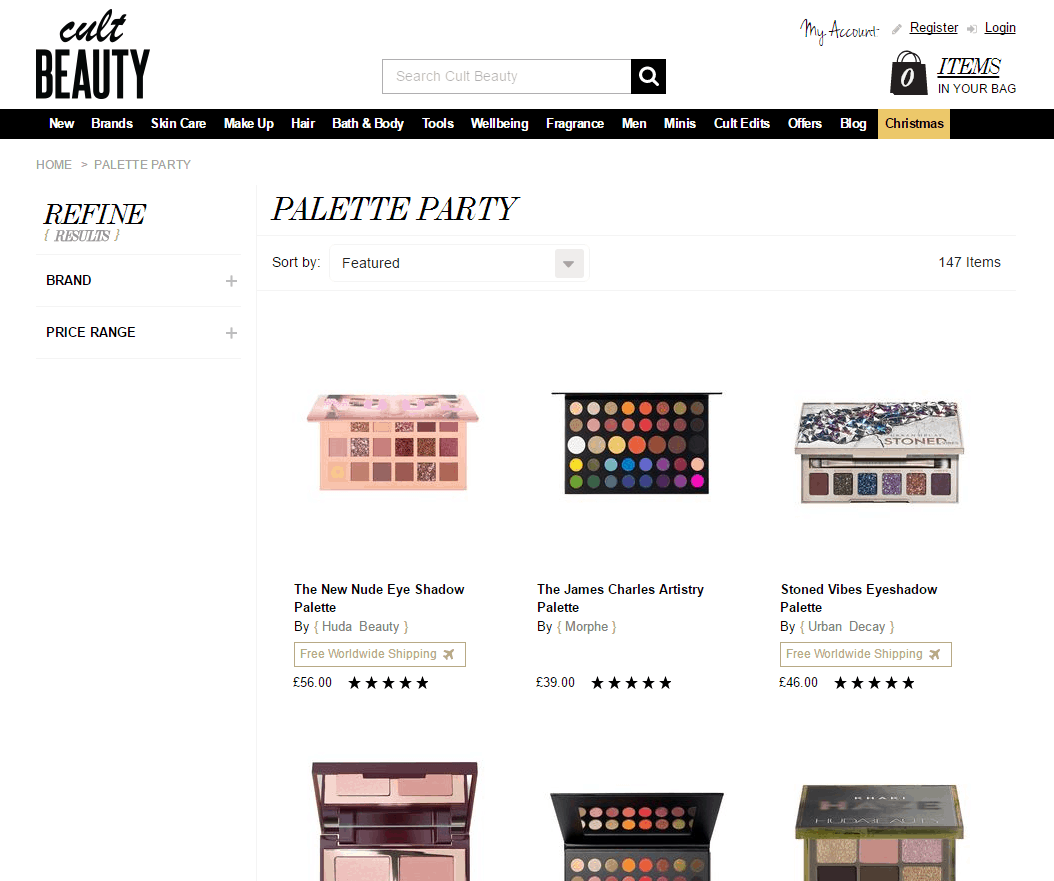
Task: Expand the PRICE RANGE filter plus
Action: coord(231,333)
